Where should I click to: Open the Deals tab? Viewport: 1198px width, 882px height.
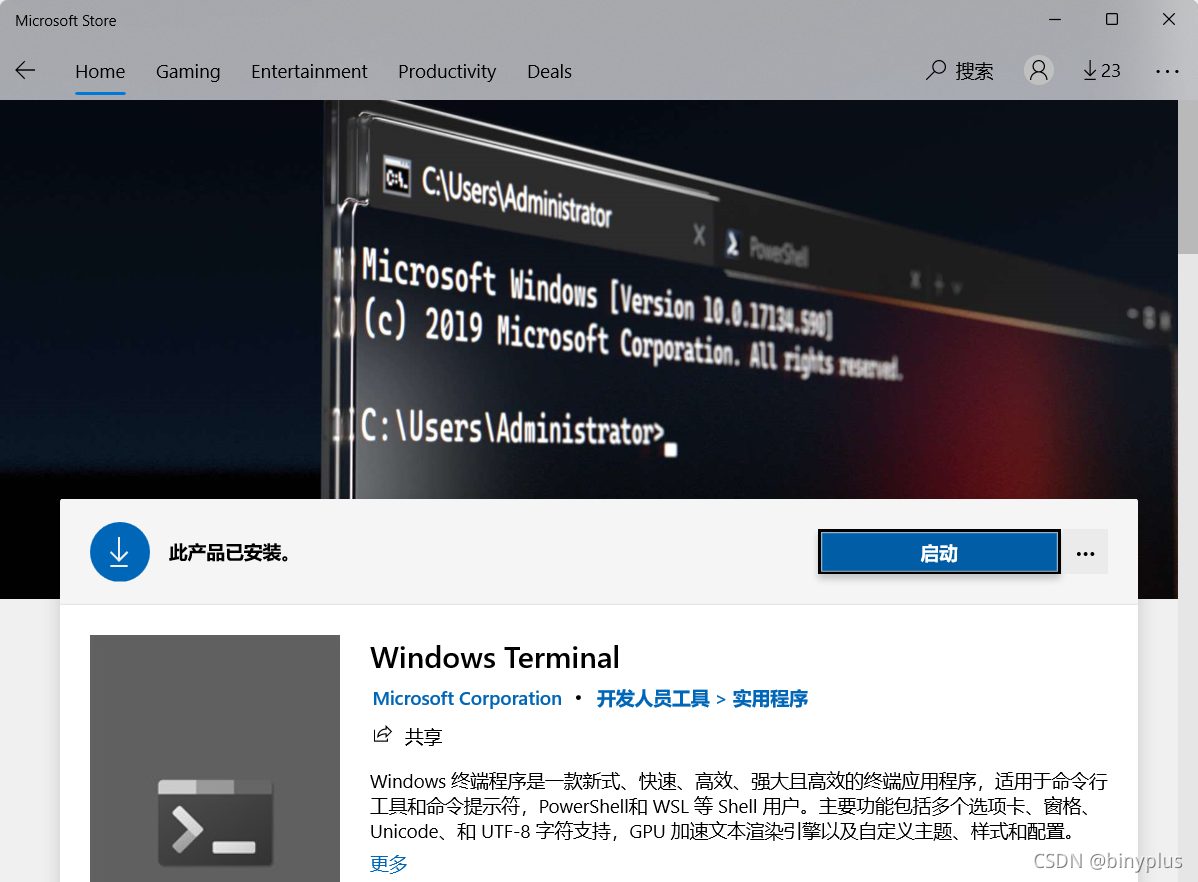[549, 71]
